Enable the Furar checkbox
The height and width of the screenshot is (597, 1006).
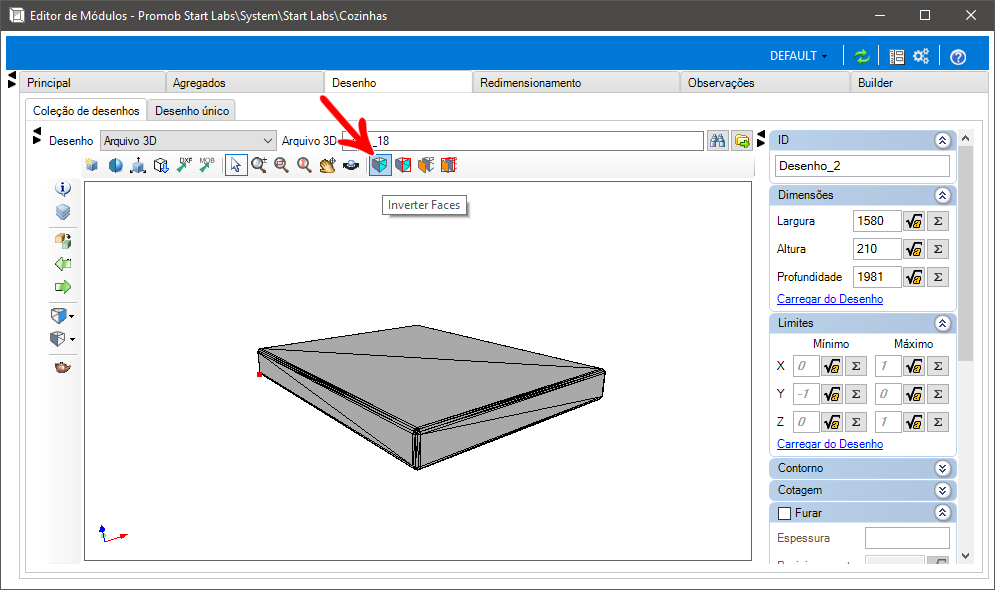(x=784, y=513)
